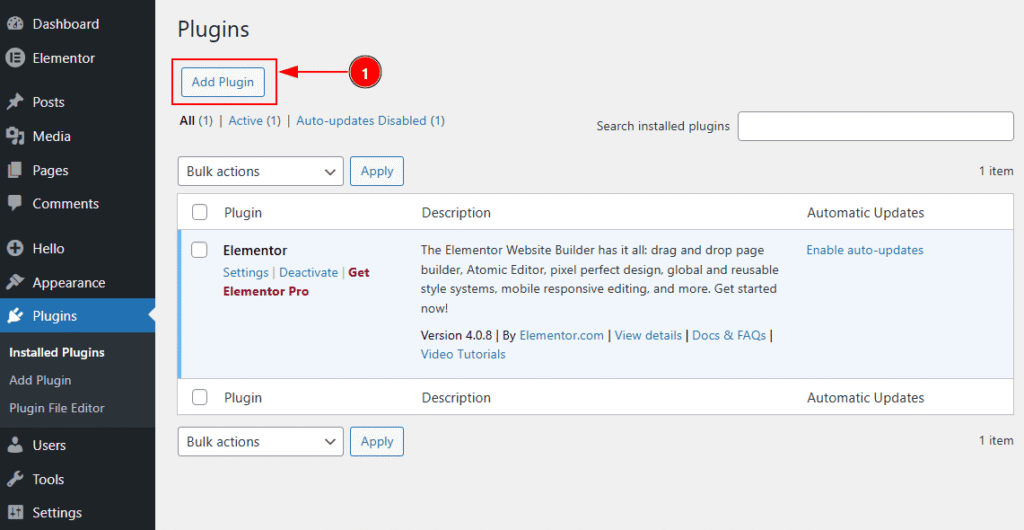Open the Media menu
Image resolution: width=1024 pixels, height=530 pixels.
coord(51,136)
